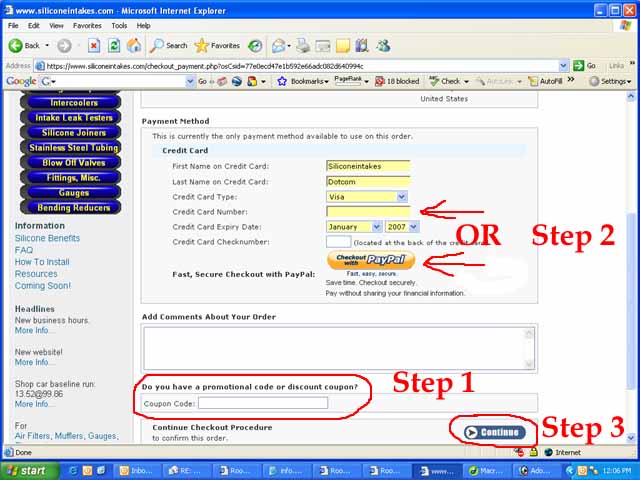This screenshot has width=640, height=480.
Task: Click Google toolbar AutoFill
Action: point(545,81)
